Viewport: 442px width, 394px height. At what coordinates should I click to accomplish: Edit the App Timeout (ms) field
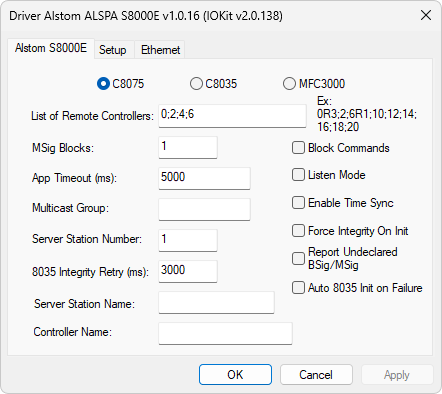click(x=204, y=178)
